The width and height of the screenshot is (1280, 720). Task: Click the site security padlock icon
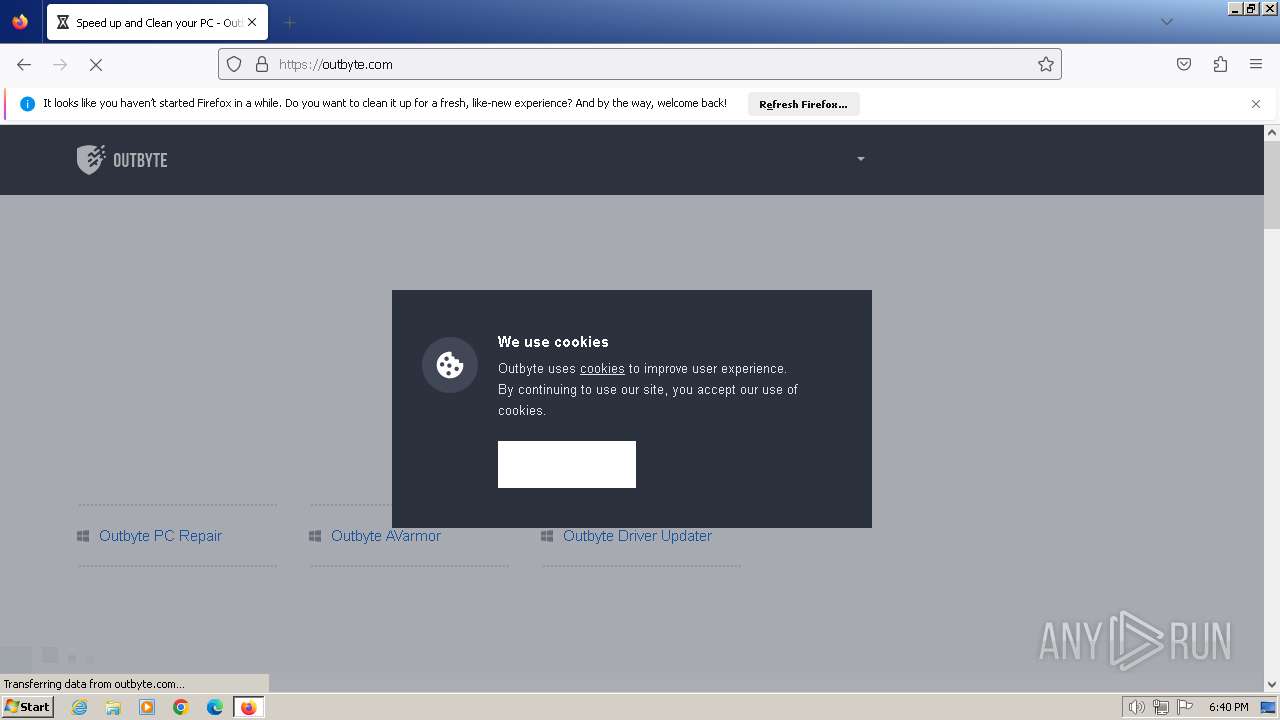pyautogui.click(x=262, y=64)
